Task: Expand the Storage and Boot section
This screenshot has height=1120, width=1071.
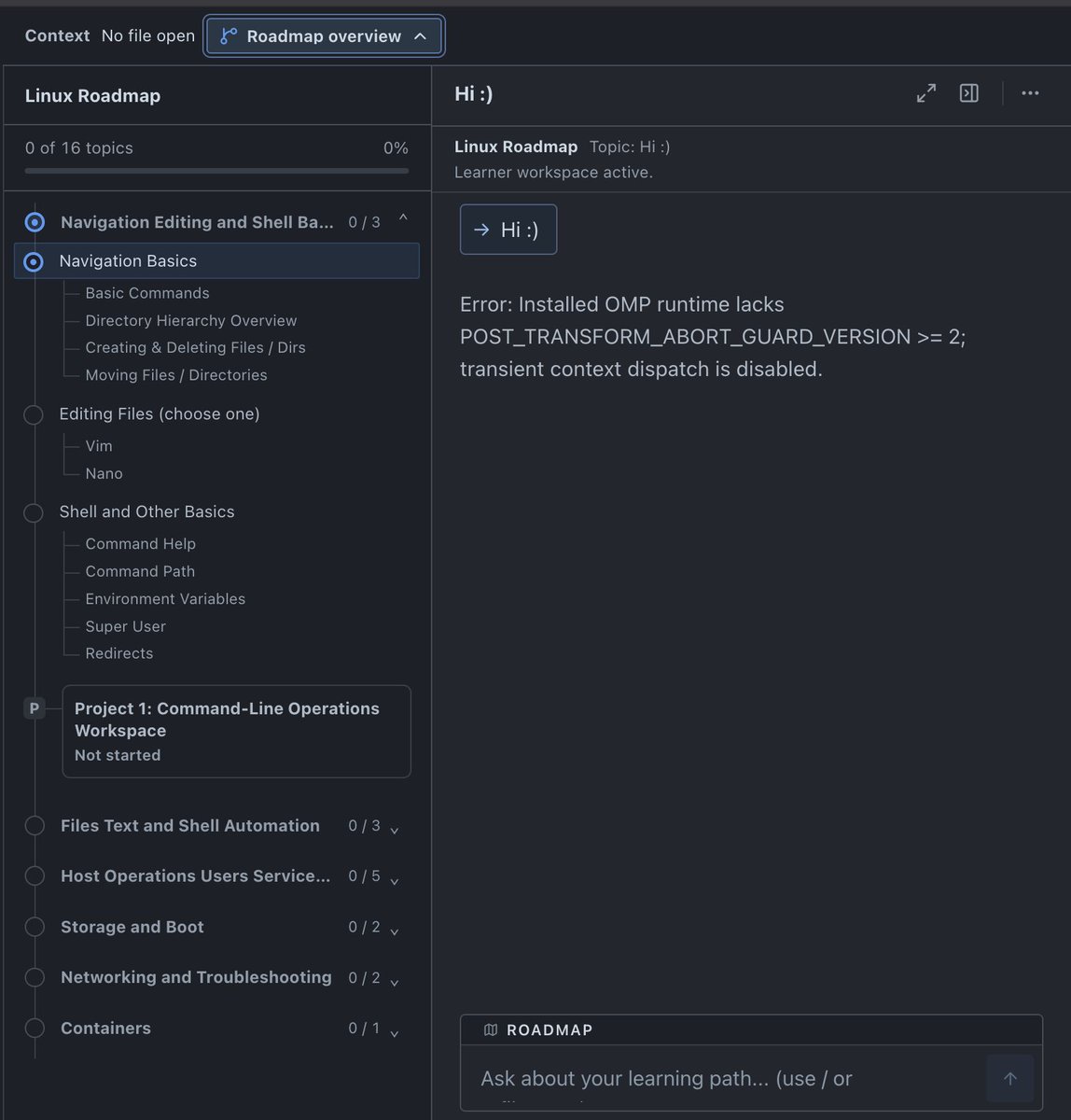Action: point(394,931)
